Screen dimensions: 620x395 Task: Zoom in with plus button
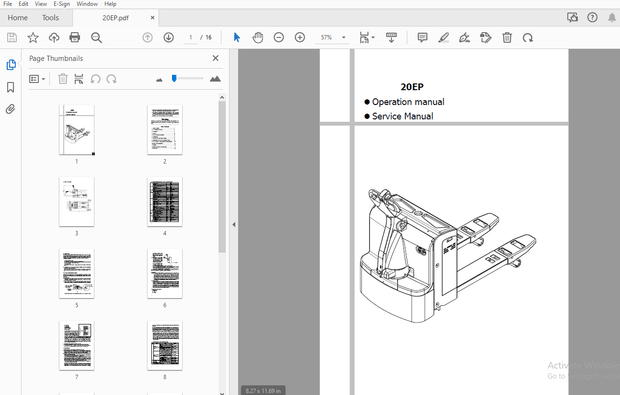pos(300,38)
